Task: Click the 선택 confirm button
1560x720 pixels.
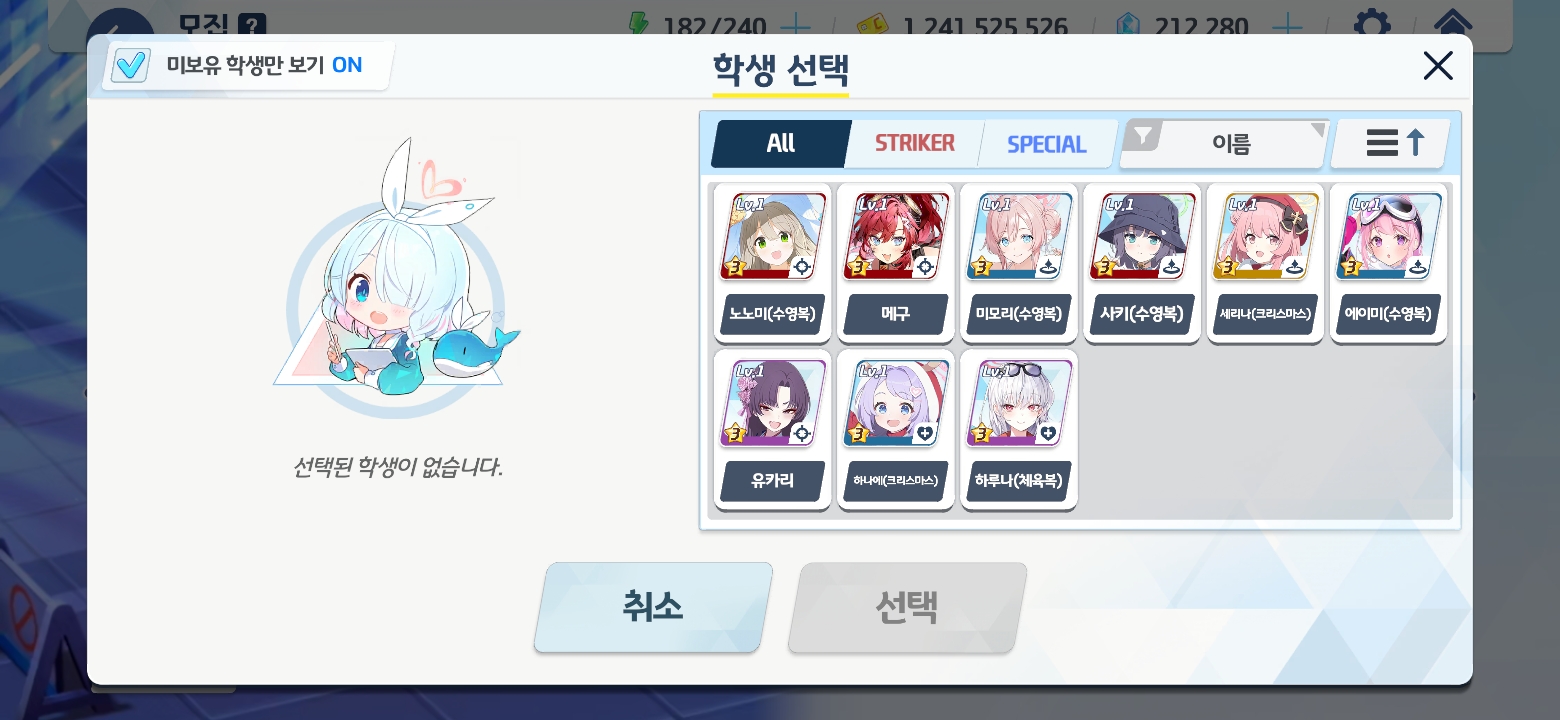Action: (x=907, y=607)
